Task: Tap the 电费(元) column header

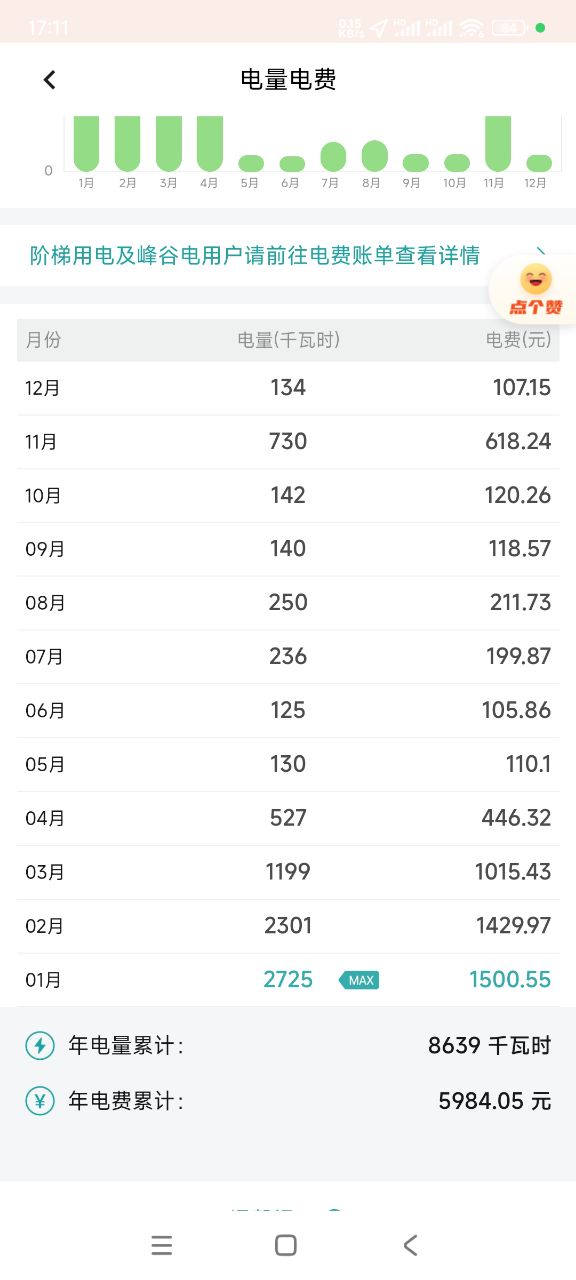Action: tap(518, 340)
